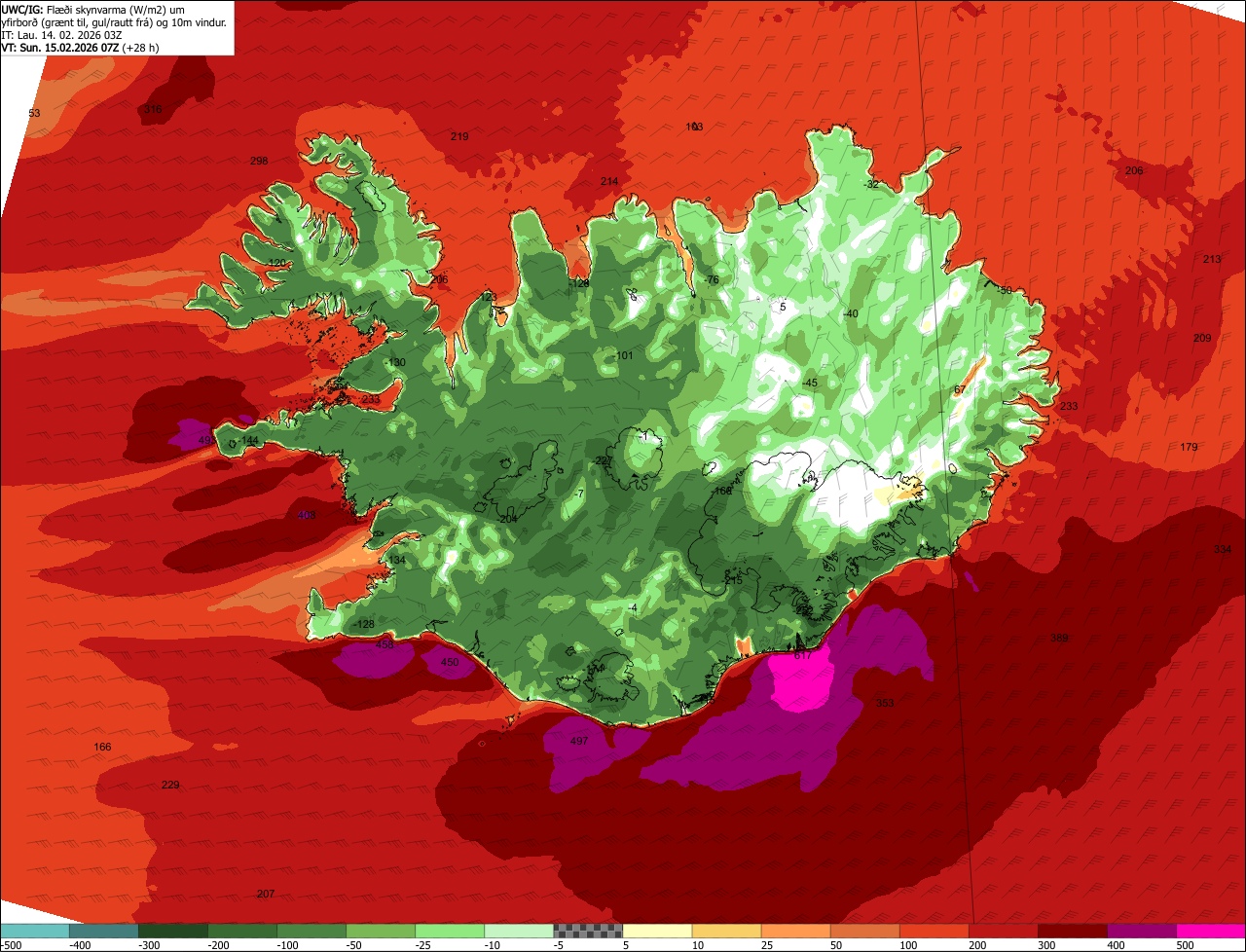
Task: Click the map value 353 in the purple region
Action: [x=884, y=702]
